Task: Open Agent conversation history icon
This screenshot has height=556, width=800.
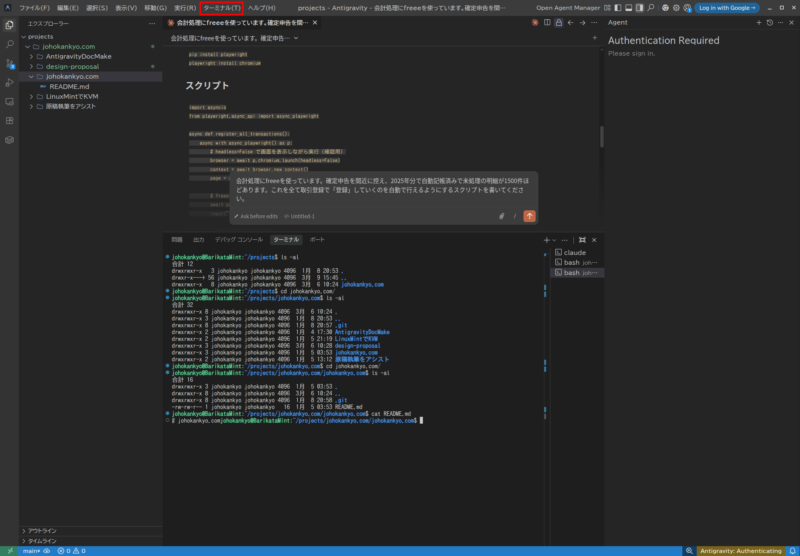Action: (x=768, y=21)
